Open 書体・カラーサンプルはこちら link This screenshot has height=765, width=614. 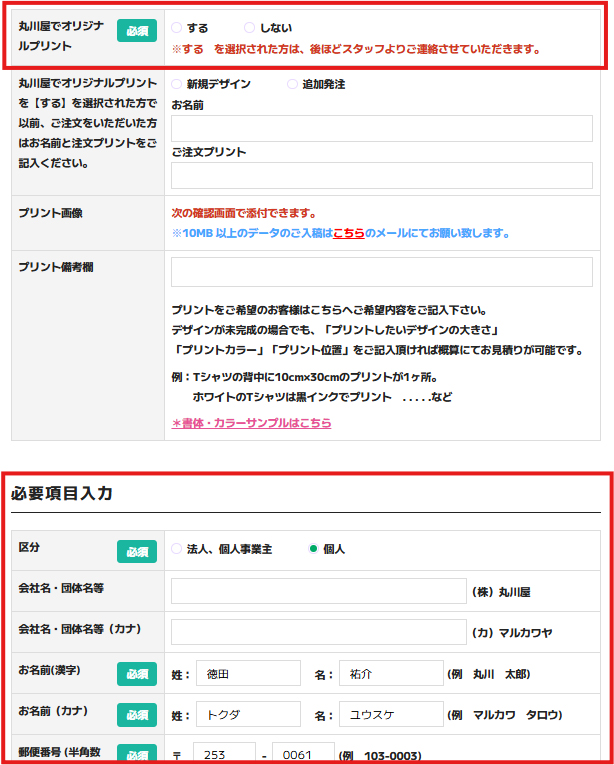click(x=251, y=423)
